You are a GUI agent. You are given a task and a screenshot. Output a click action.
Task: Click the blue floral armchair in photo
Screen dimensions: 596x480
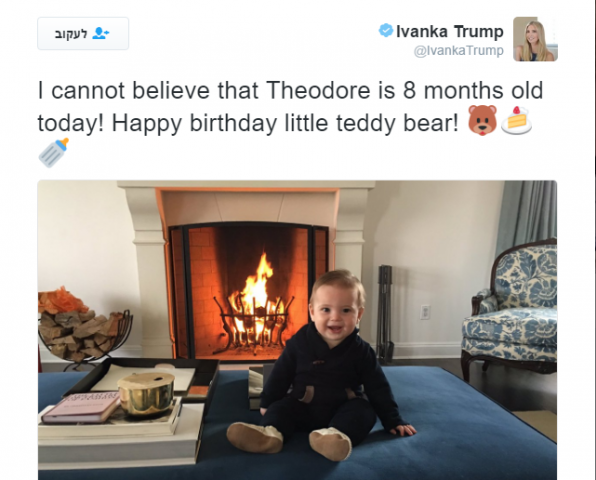coord(509,308)
